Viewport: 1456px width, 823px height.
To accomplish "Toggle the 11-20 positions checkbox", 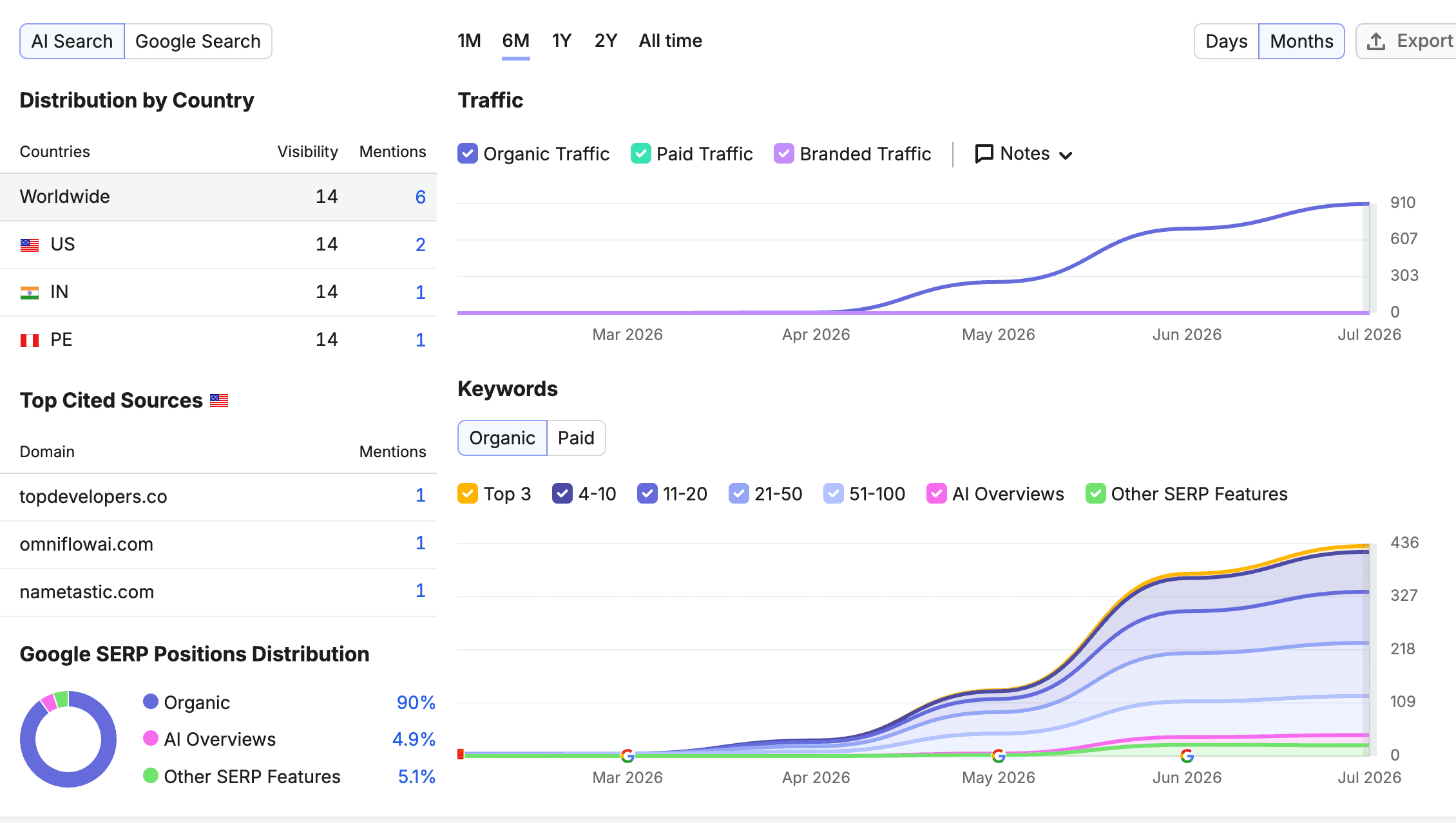I will click(x=647, y=493).
